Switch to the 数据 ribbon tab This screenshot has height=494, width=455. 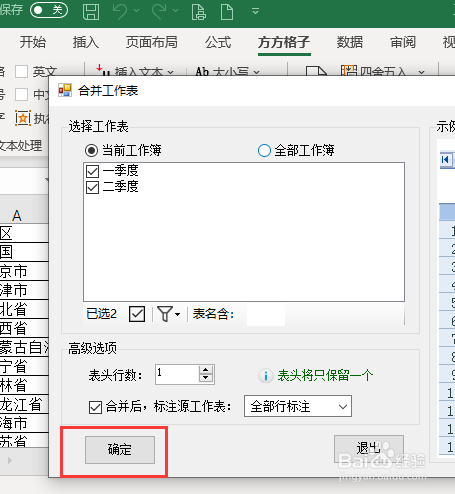[x=350, y=42]
